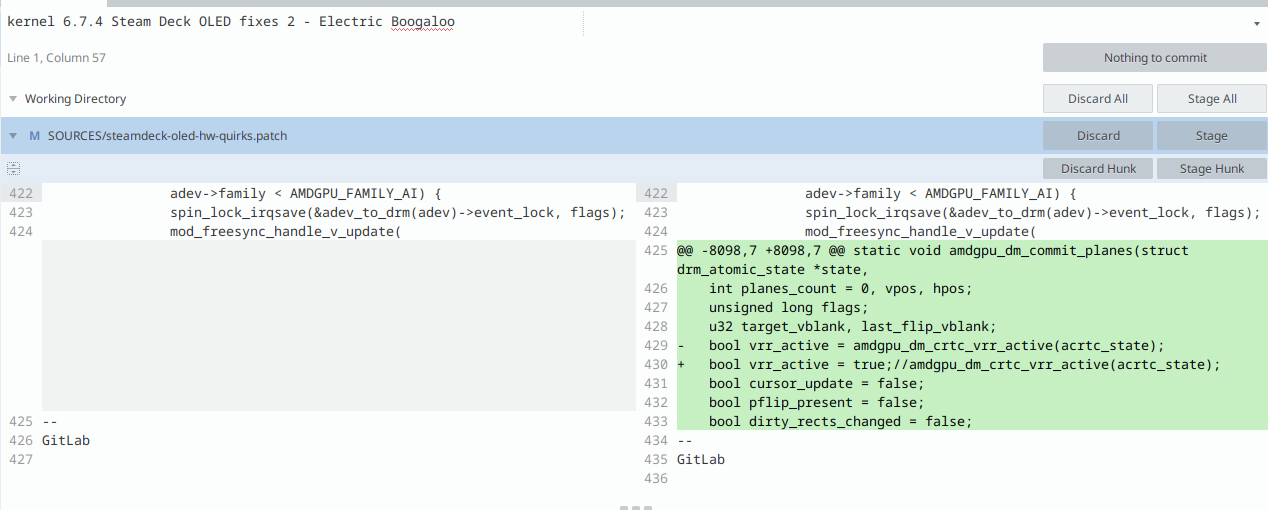Discard changes to steamdeck-oled-hw-quirks.patch file

(x=1098, y=135)
